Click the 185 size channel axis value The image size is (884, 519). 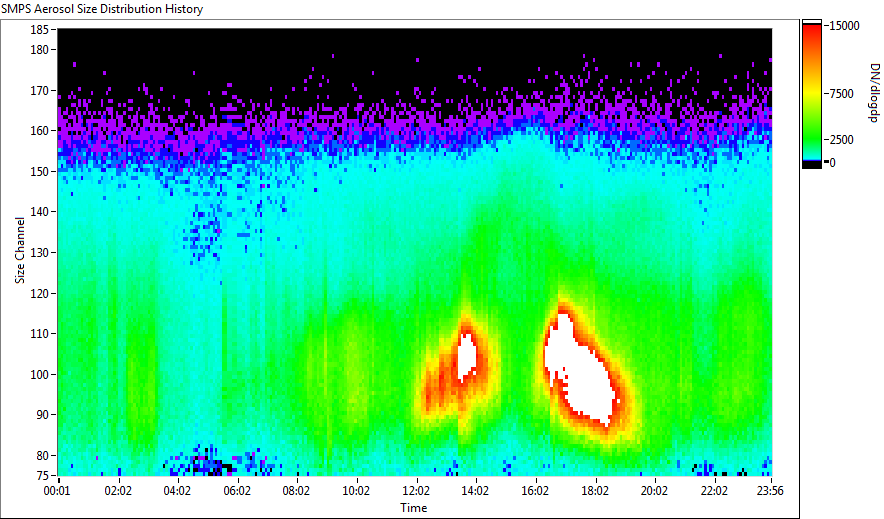[x=40, y=29]
